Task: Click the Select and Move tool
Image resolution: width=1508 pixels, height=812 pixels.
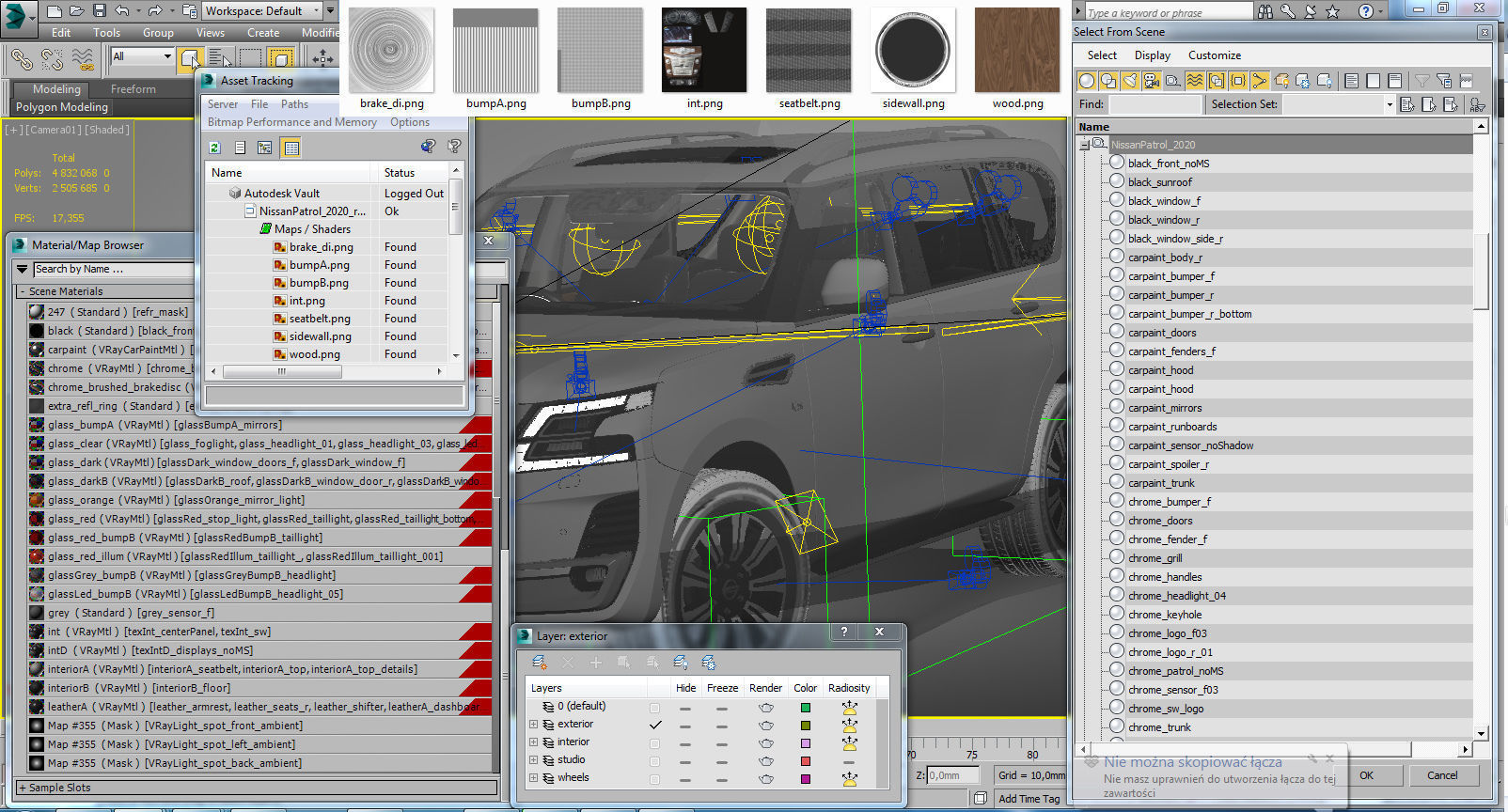Action: [322, 59]
